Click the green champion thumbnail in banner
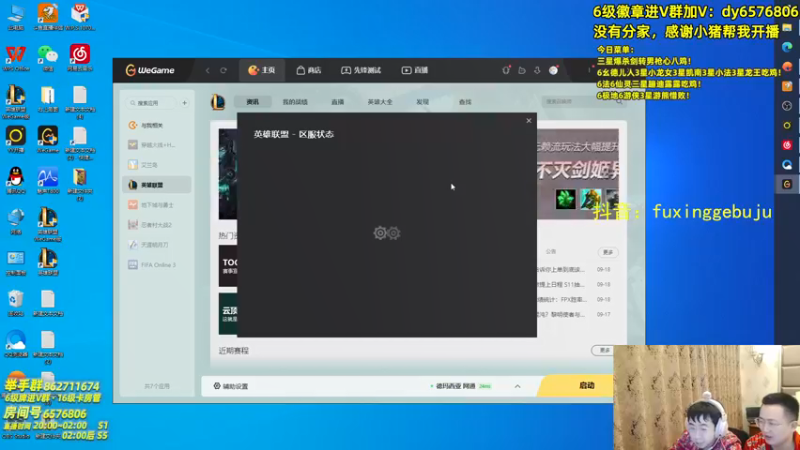Viewport: 800px width, 450px height. 565,199
